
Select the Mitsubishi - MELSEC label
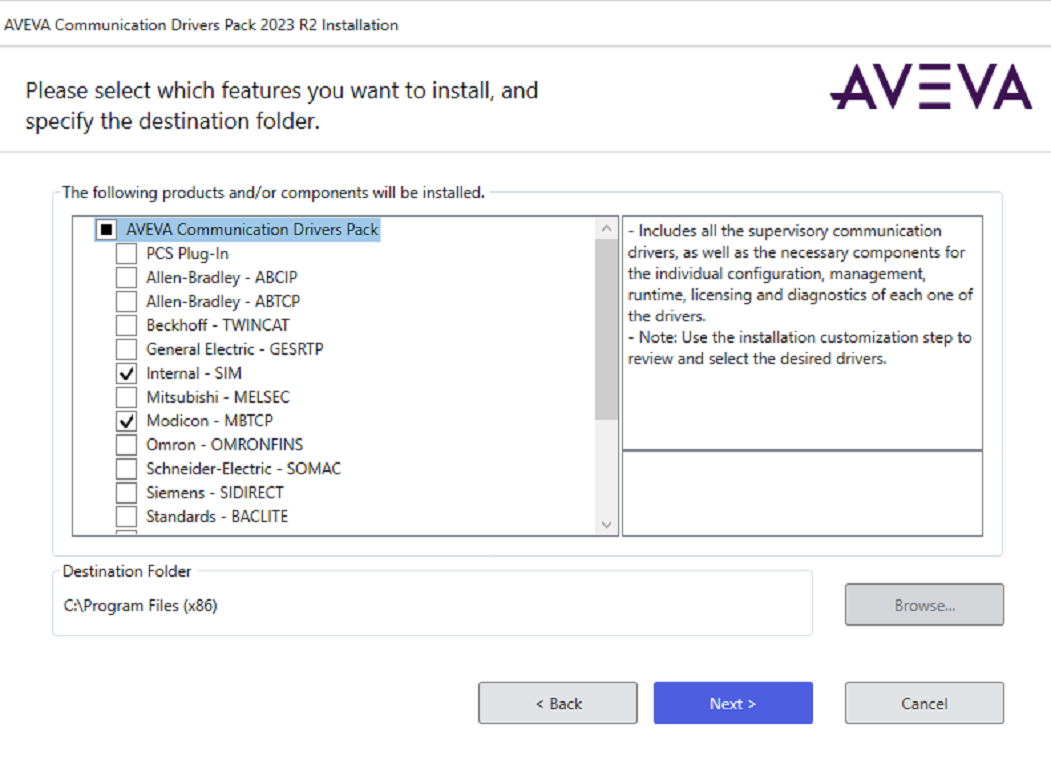point(218,398)
